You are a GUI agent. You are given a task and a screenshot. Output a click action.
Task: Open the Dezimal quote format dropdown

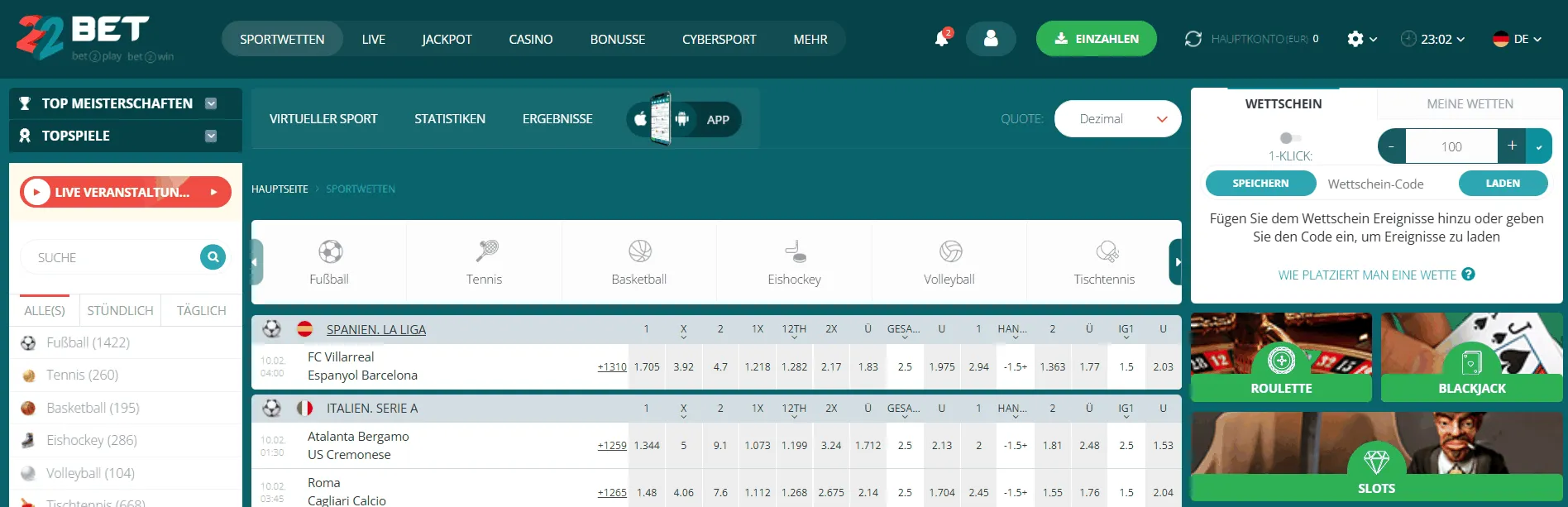pyautogui.click(x=1117, y=119)
